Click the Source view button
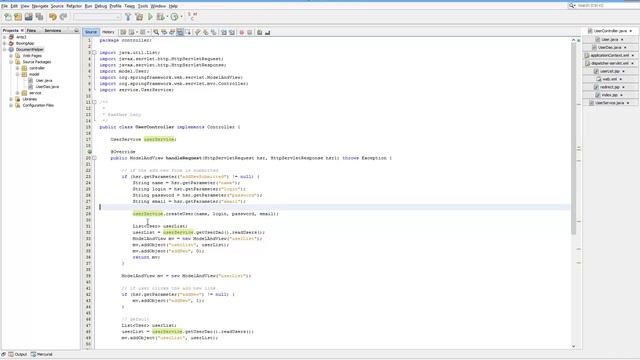The width and height of the screenshot is (640, 360). click(x=91, y=32)
